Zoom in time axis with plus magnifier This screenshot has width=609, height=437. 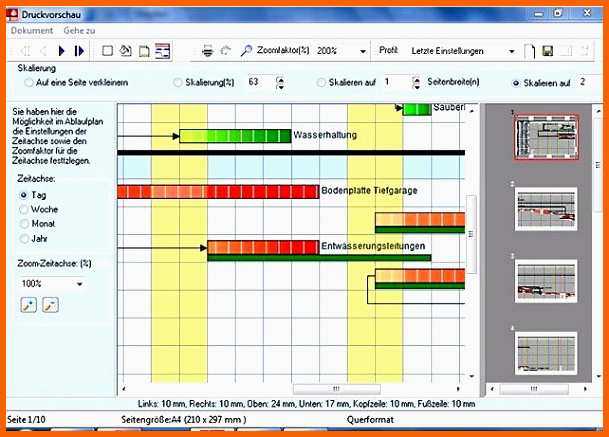pyautogui.click(x=28, y=305)
